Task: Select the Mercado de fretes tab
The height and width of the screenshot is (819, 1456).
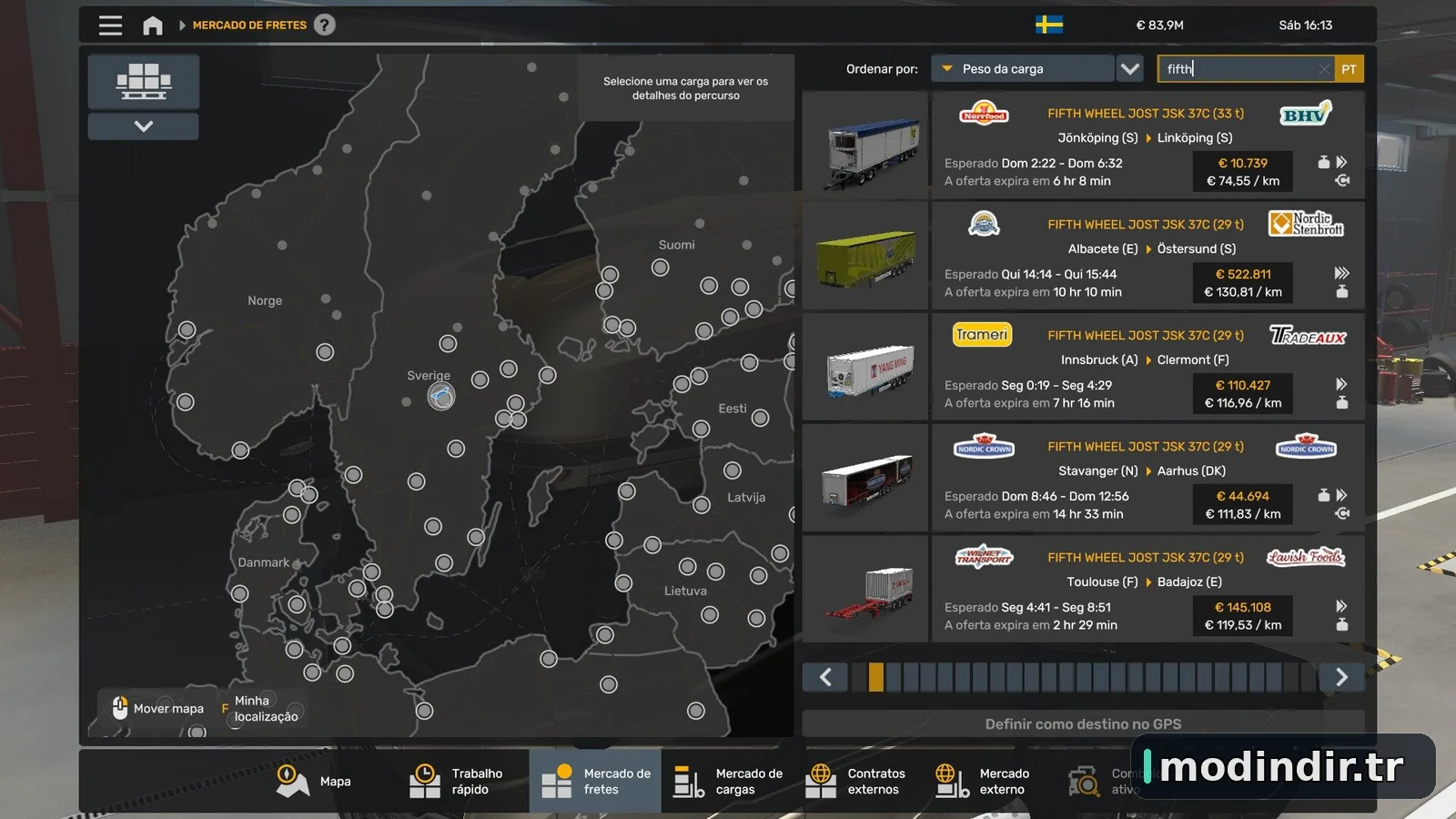Action: click(x=595, y=781)
